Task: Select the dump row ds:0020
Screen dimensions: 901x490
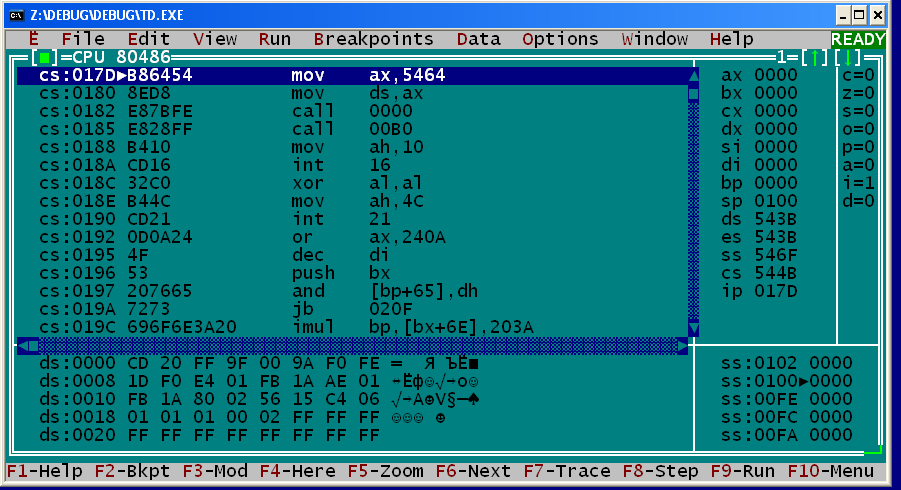Action: click(x=209, y=435)
